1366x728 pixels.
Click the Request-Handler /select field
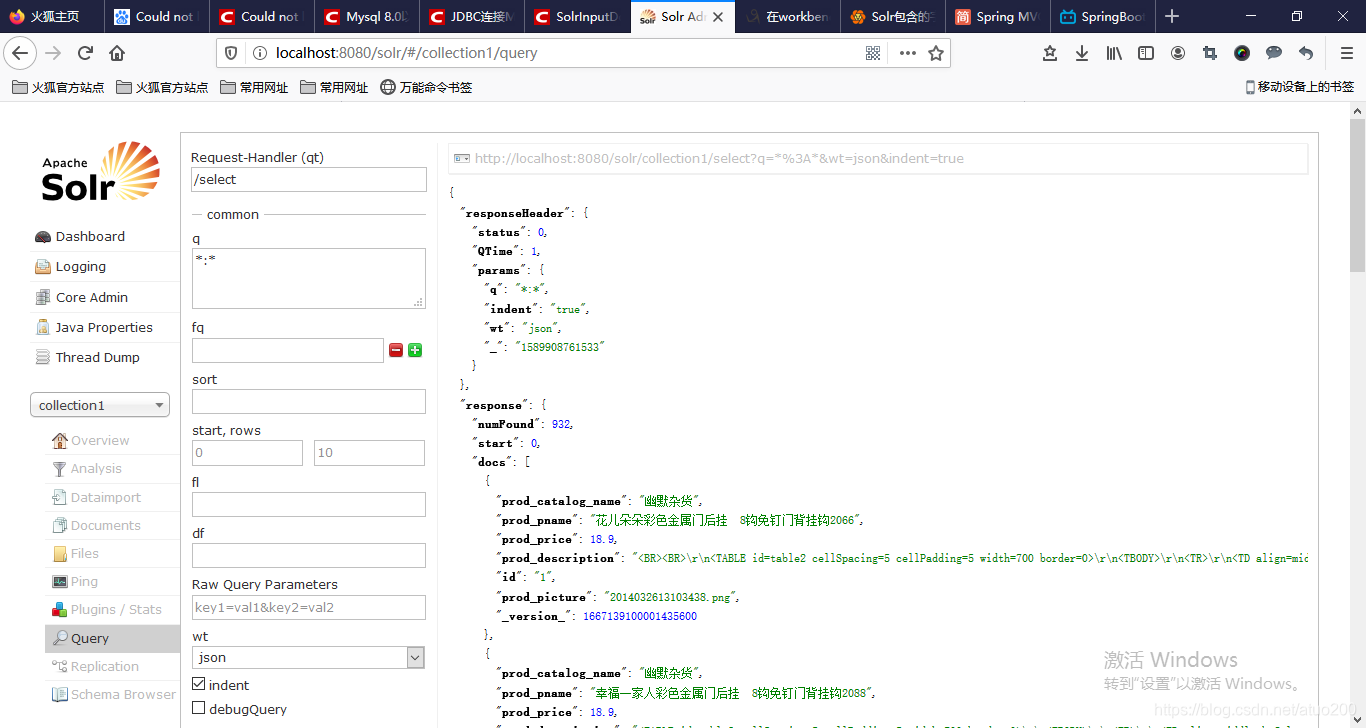tap(309, 179)
